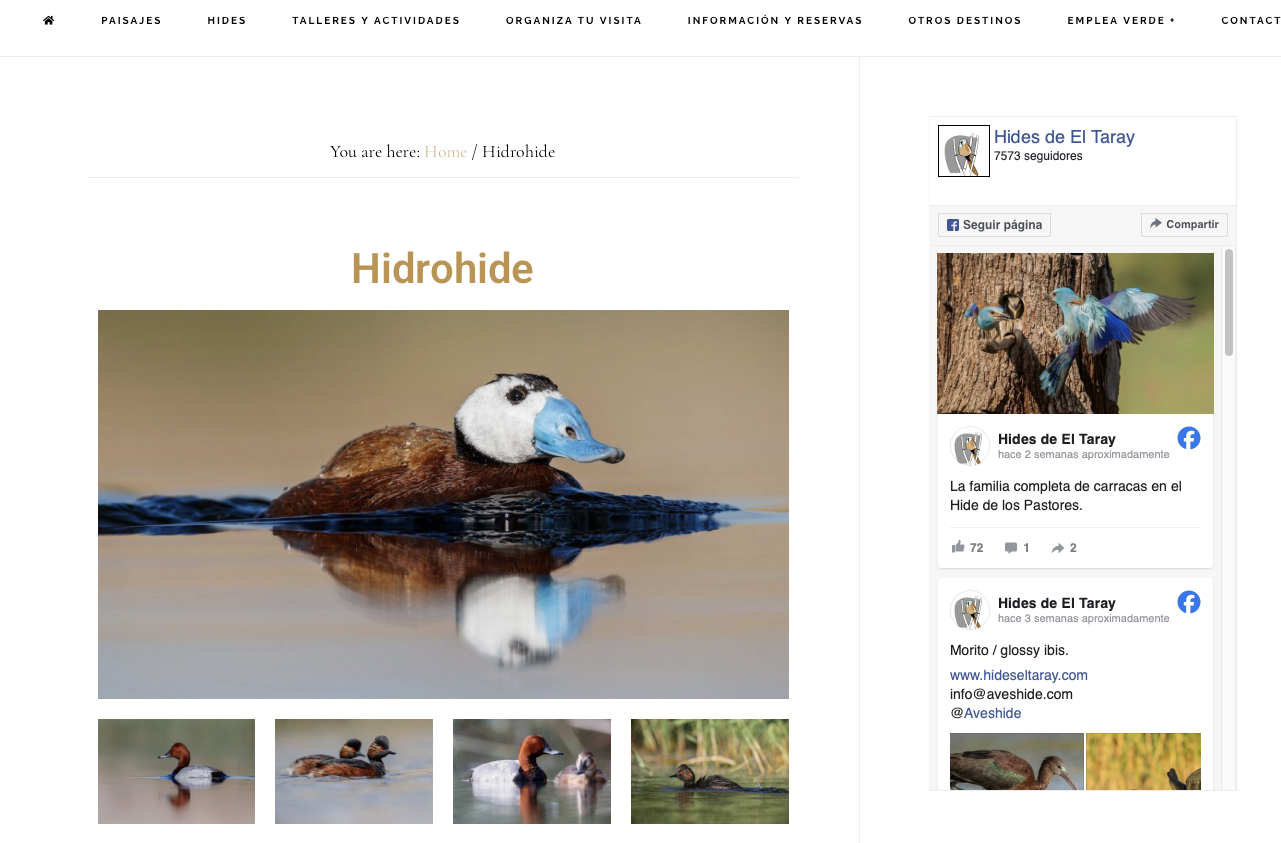Image resolution: width=1281 pixels, height=843 pixels.
Task: Open the first pochard duck thumbnail
Action: [x=176, y=771]
